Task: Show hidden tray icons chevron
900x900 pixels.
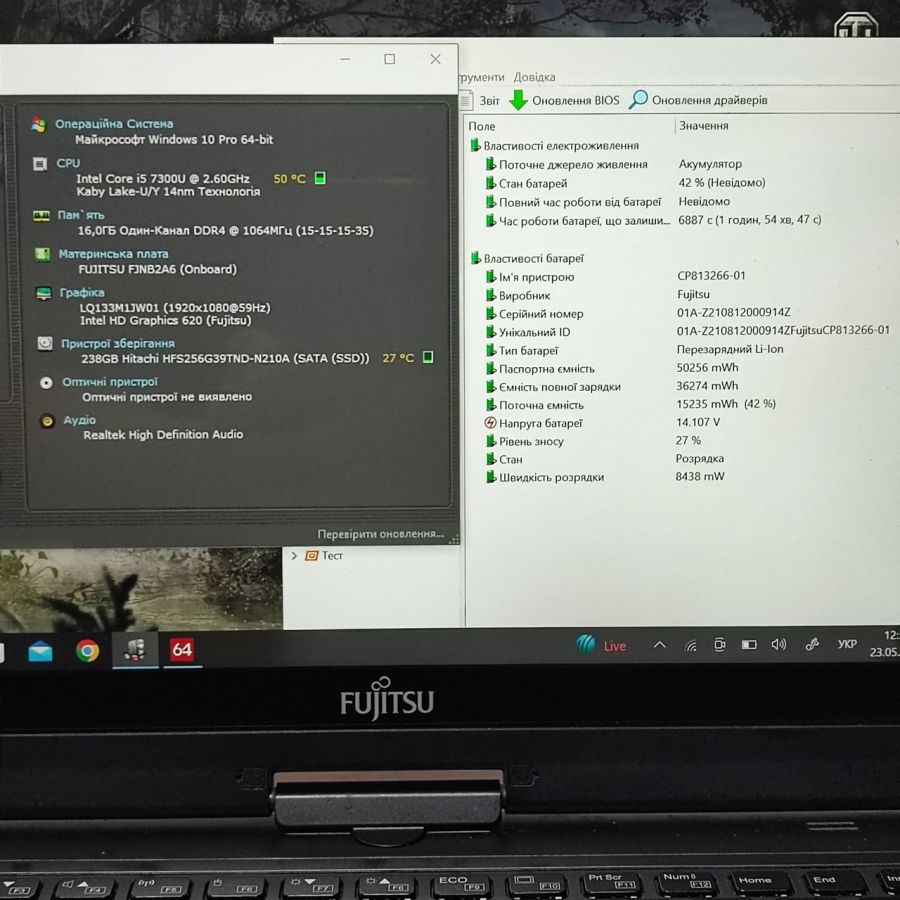Action: (x=660, y=645)
